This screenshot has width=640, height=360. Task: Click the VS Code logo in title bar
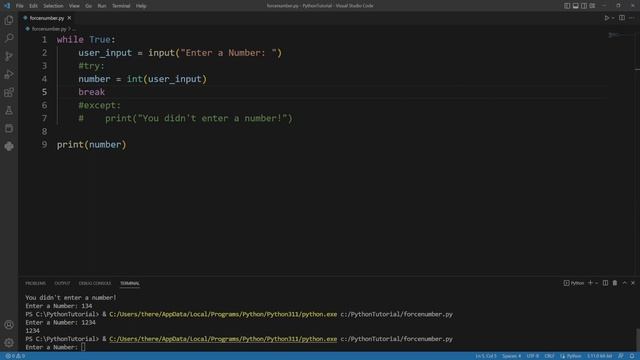7,6
